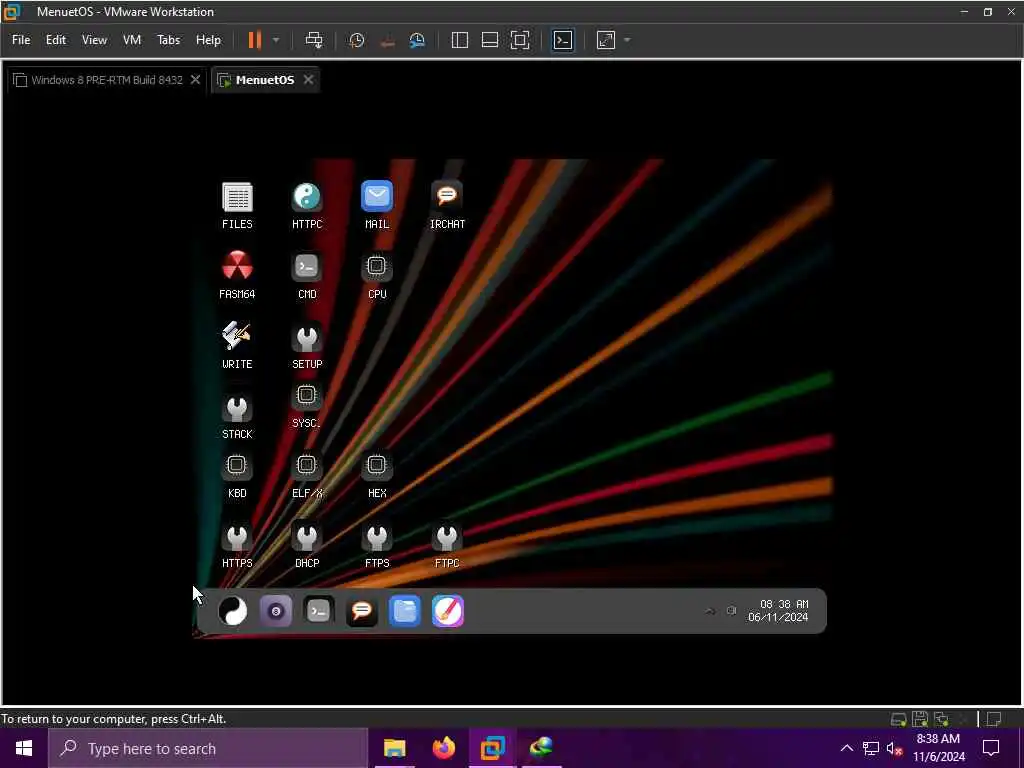Open the snapshot manager
This screenshot has width=1024, height=768.
tap(417, 40)
